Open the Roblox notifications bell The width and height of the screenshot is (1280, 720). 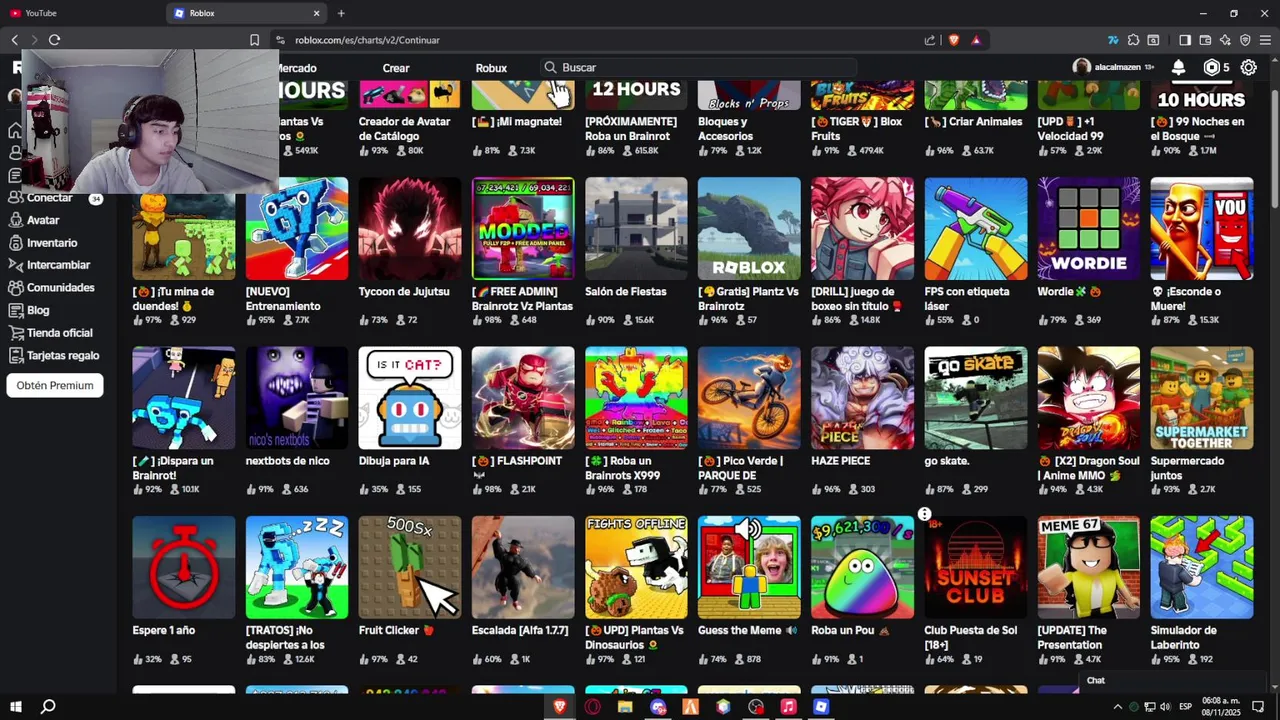tap(1178, 67)
